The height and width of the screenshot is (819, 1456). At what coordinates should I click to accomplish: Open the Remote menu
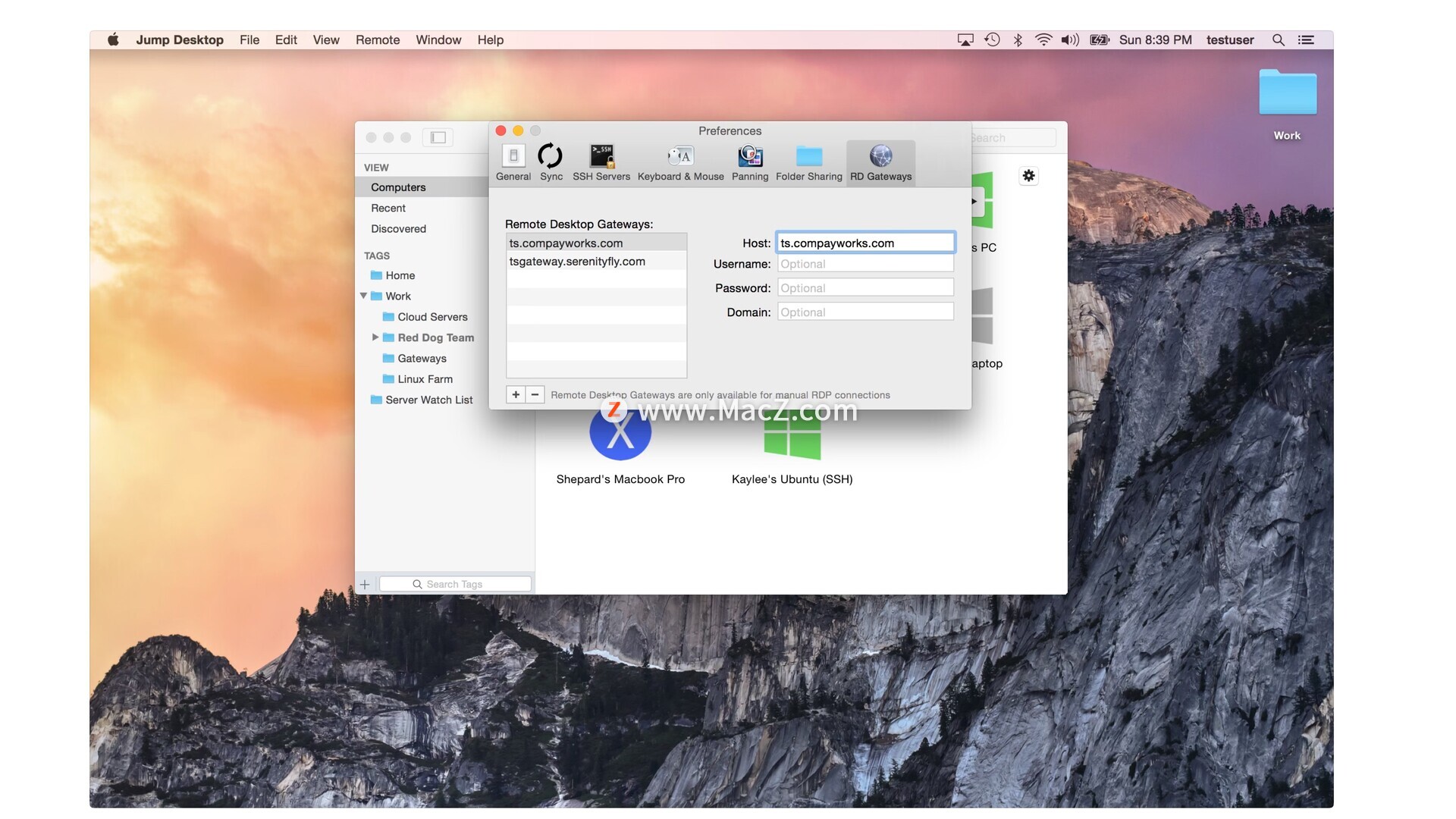click(378, 39)
